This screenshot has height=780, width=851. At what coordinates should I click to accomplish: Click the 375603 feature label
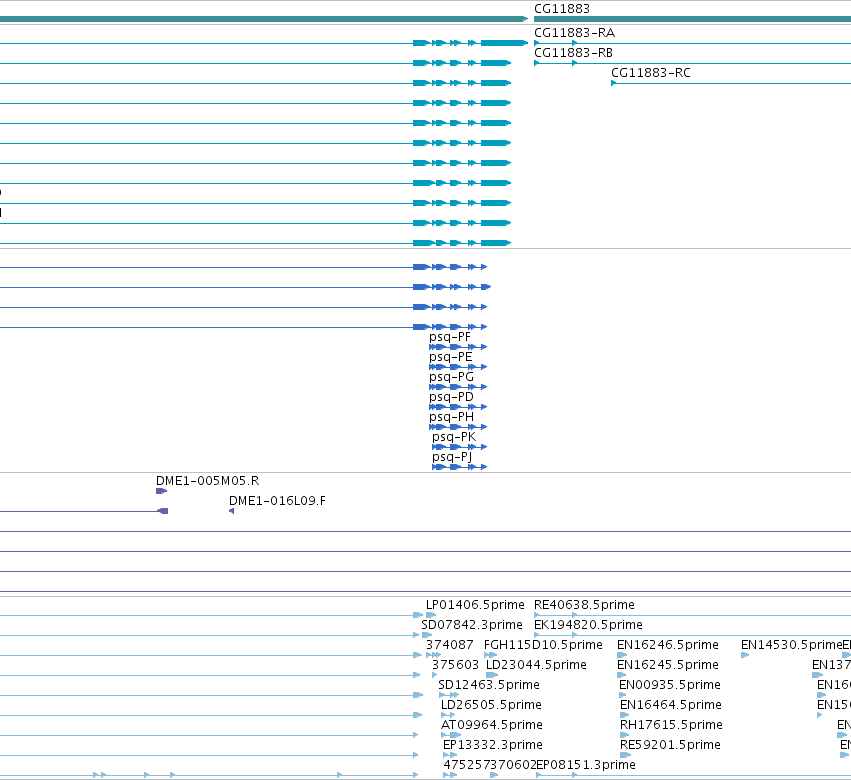[455, 665]
